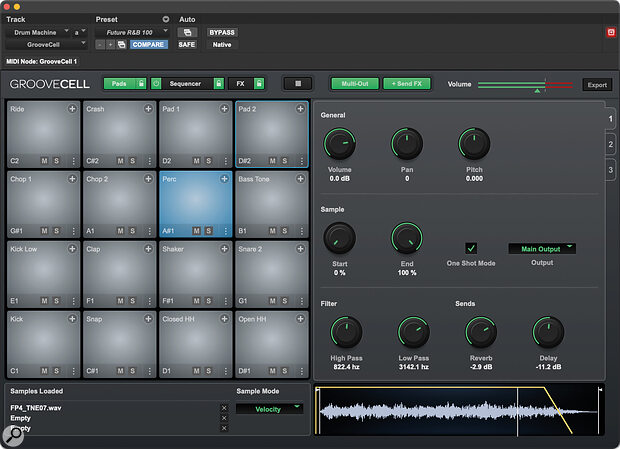Solo the Crash pad

tap(132, 161)
